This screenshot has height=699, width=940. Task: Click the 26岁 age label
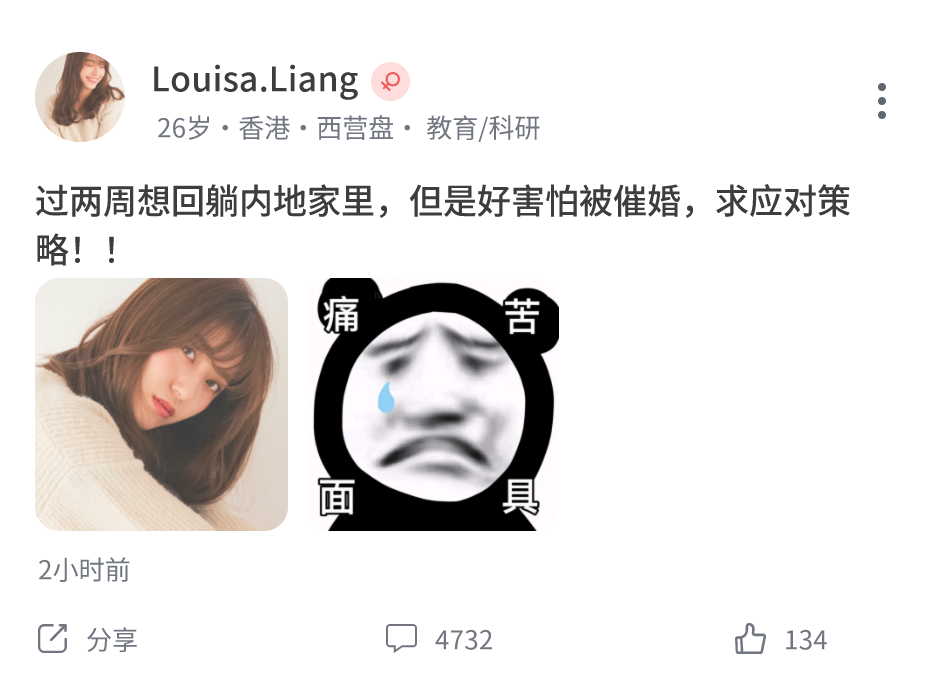coord(184,128)
